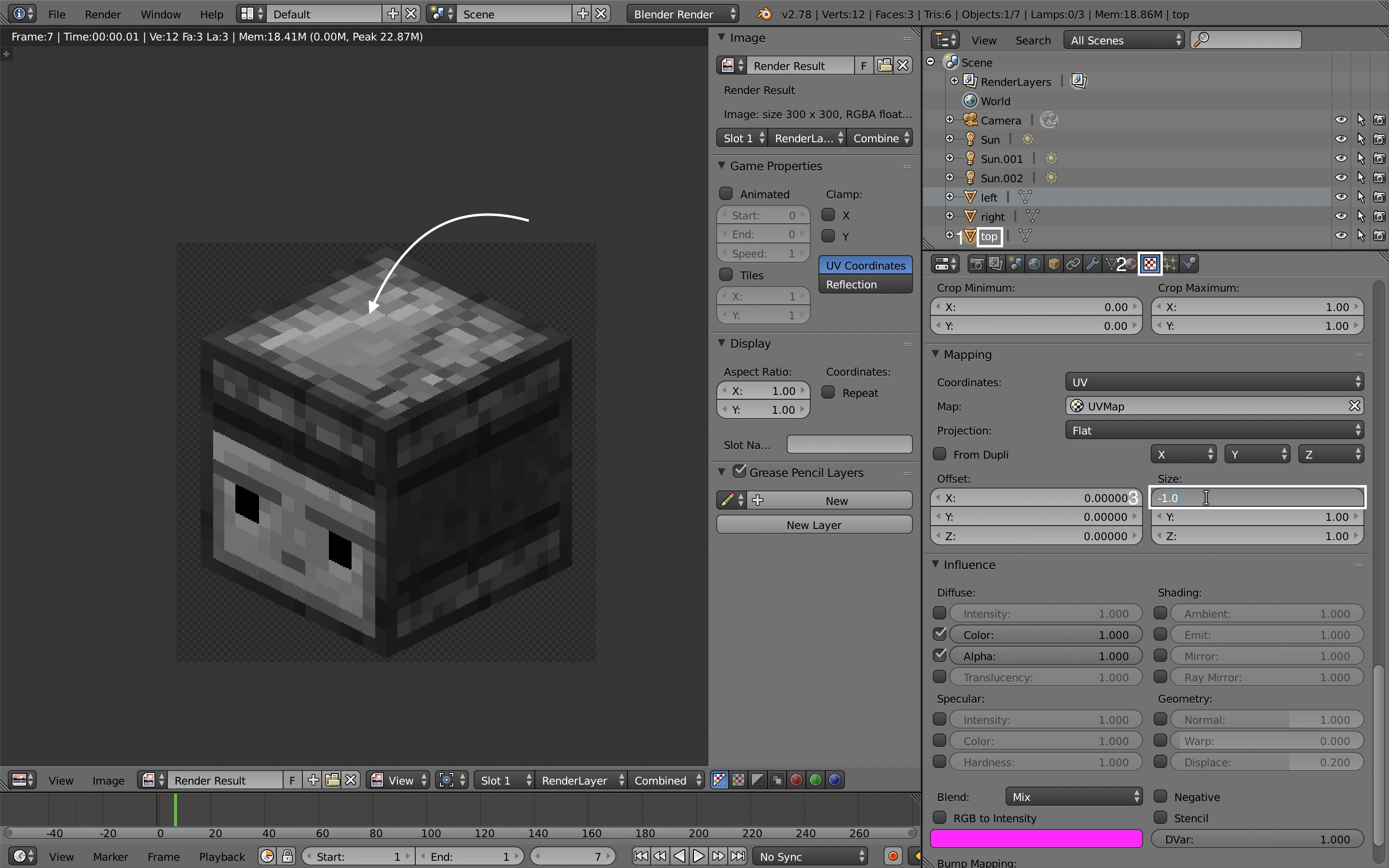Open the Render menu
This screenshot has width=1389, height=868.
(103, 14)
